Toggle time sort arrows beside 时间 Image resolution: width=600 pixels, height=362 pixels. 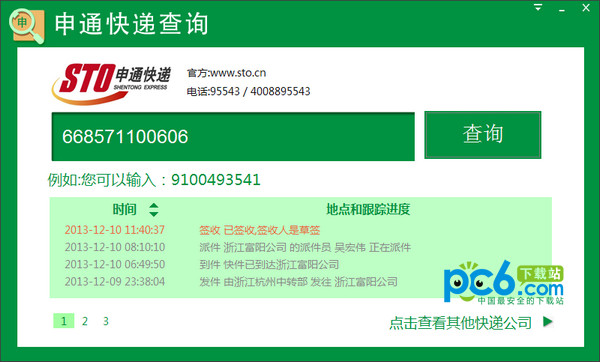pyautogui.click(x=153, y=210)
